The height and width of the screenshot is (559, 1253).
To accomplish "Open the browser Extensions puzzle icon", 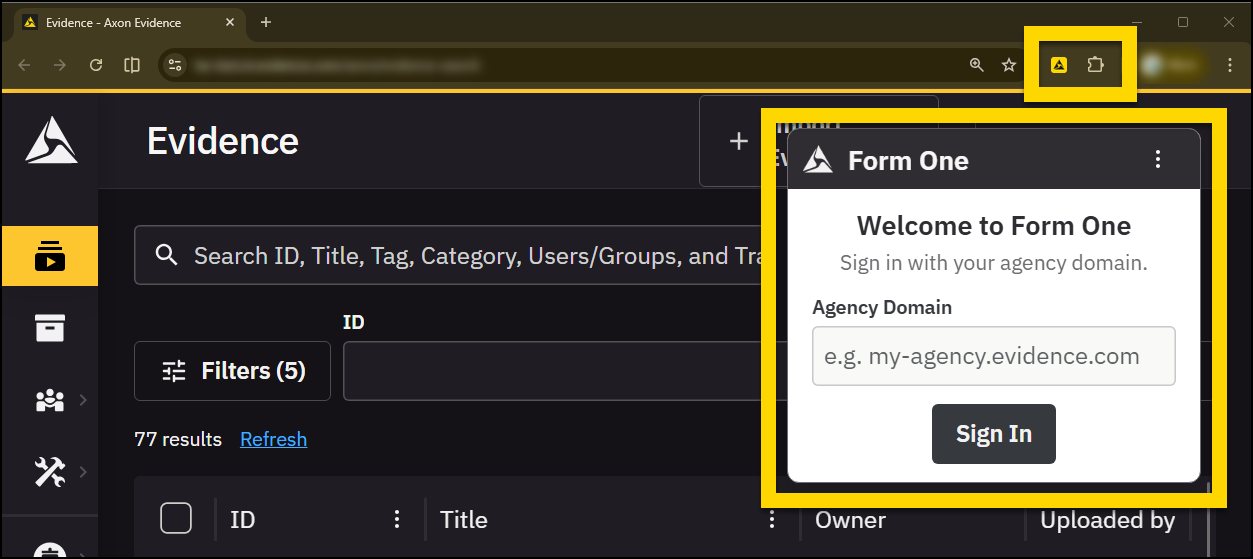I will (x=1095, y=65).
